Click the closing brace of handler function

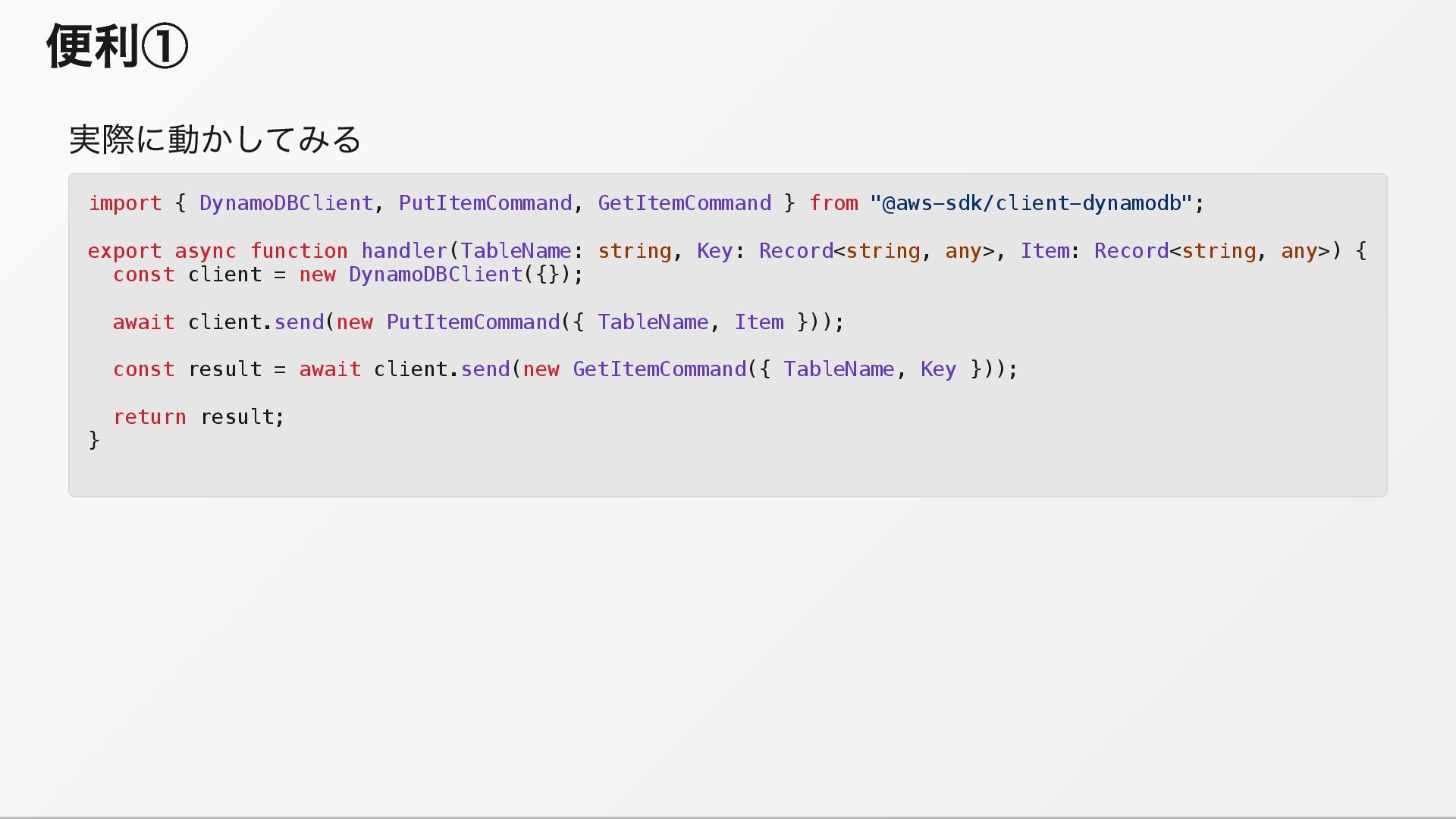pyautogui.click(x=94, y=440)
